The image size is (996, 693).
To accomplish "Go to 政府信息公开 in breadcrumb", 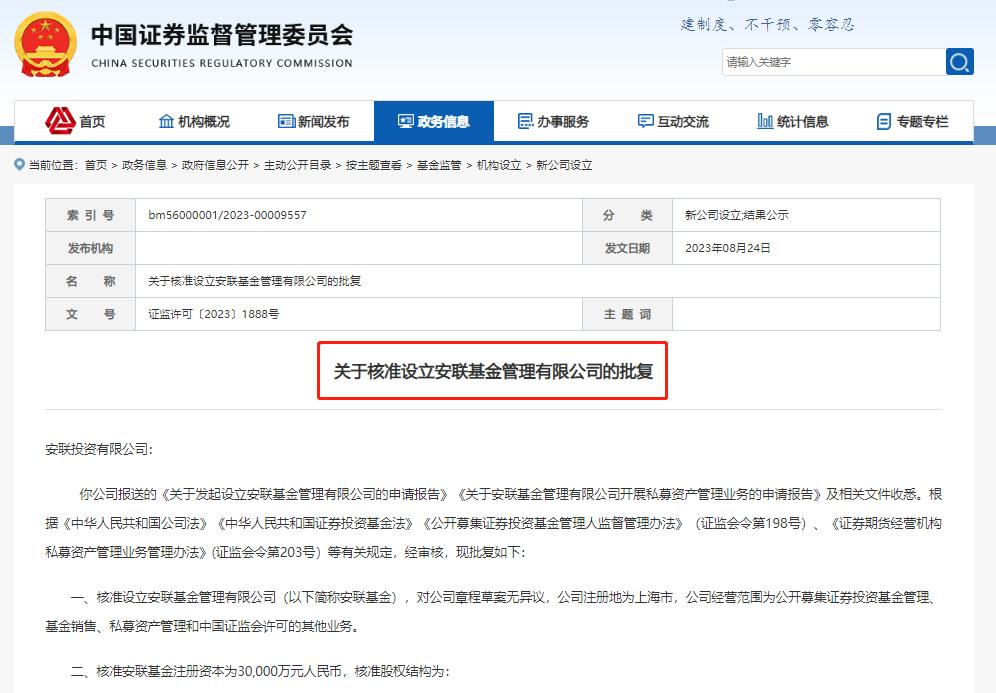I will (x=215, y=165).
